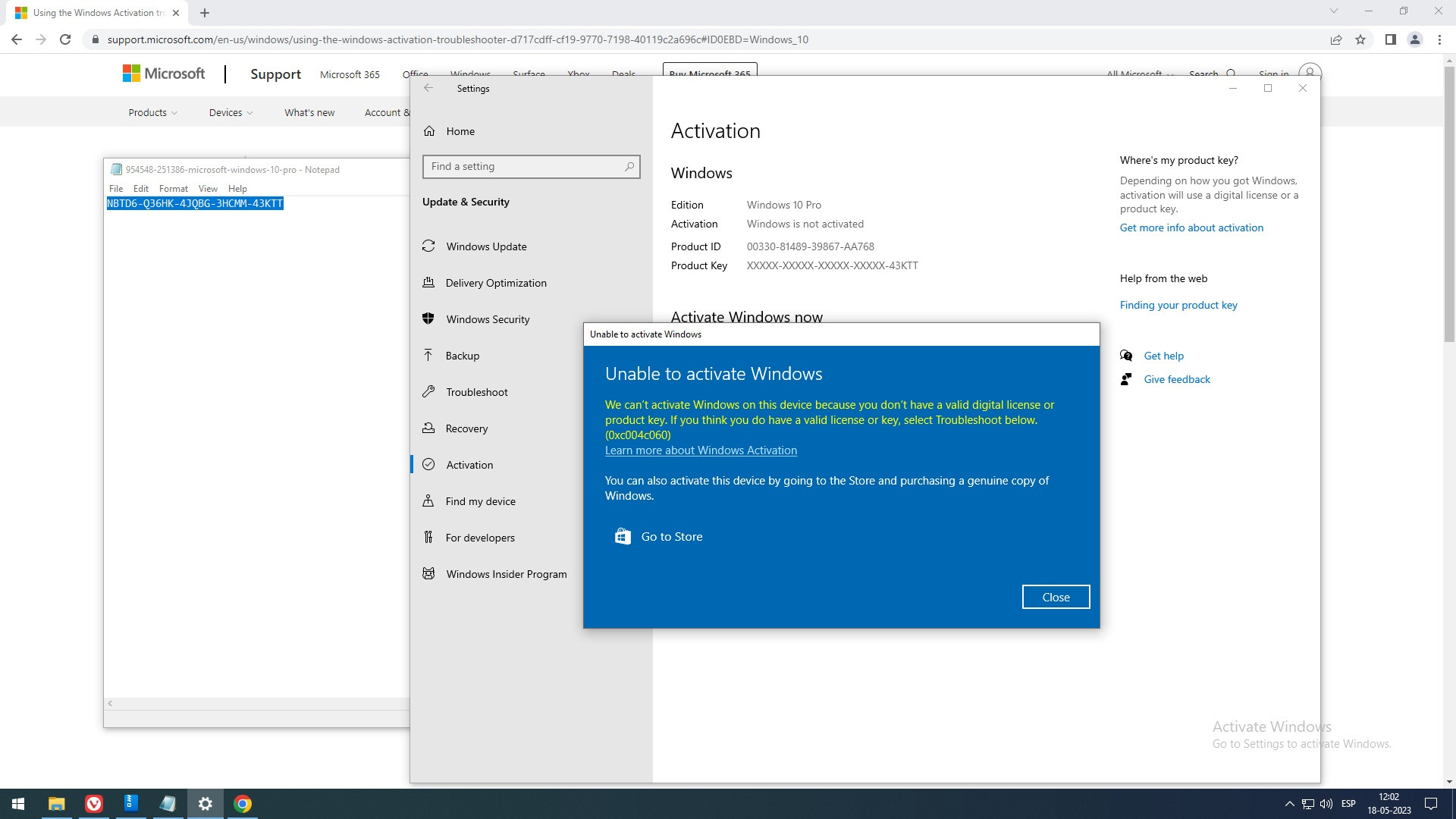Click the Go to Store bag icon
1456x819 pixels.
click(623, 537)
